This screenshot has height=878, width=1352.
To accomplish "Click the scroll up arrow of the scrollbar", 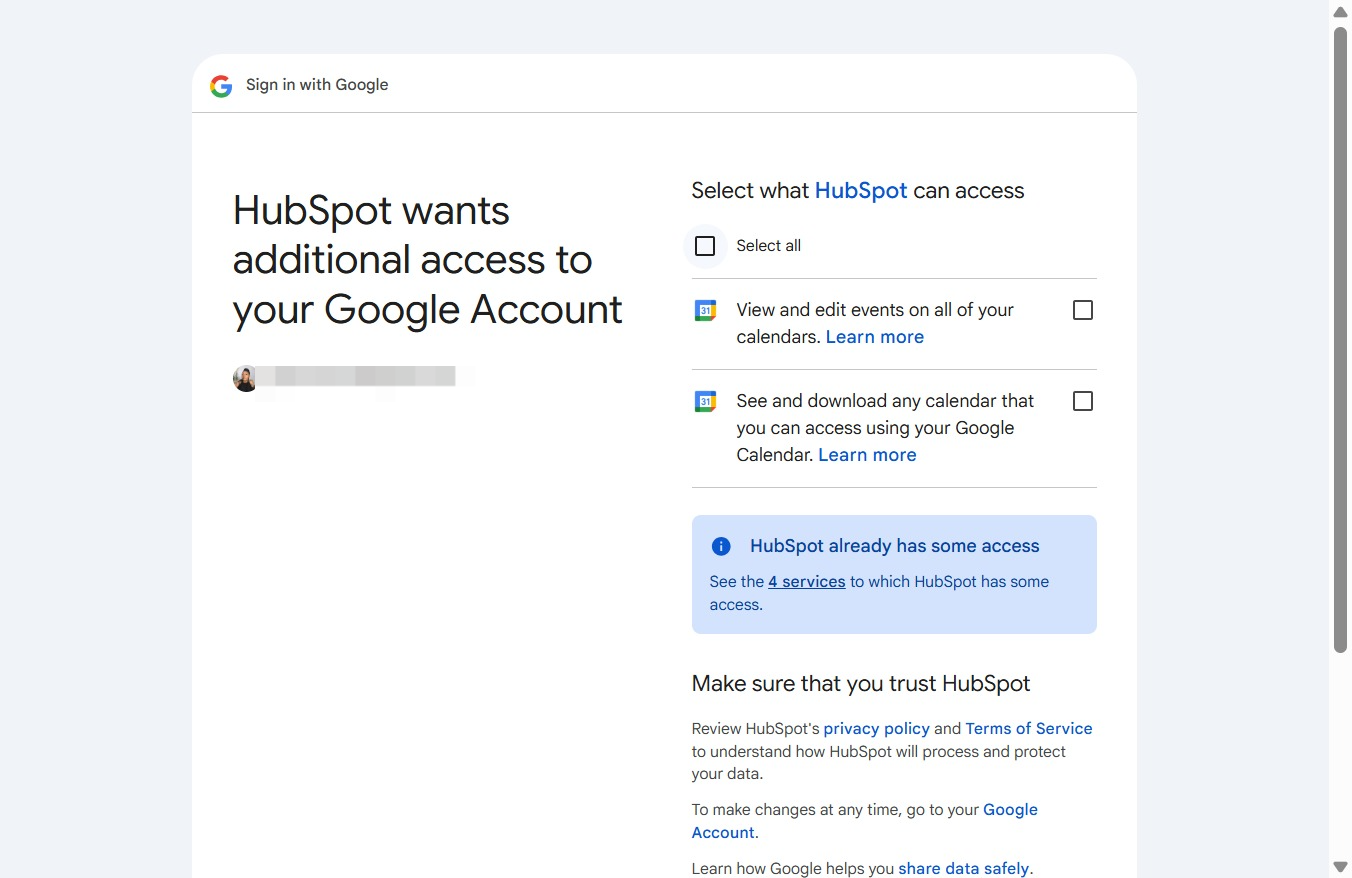I will click(x=1340, y=11).
